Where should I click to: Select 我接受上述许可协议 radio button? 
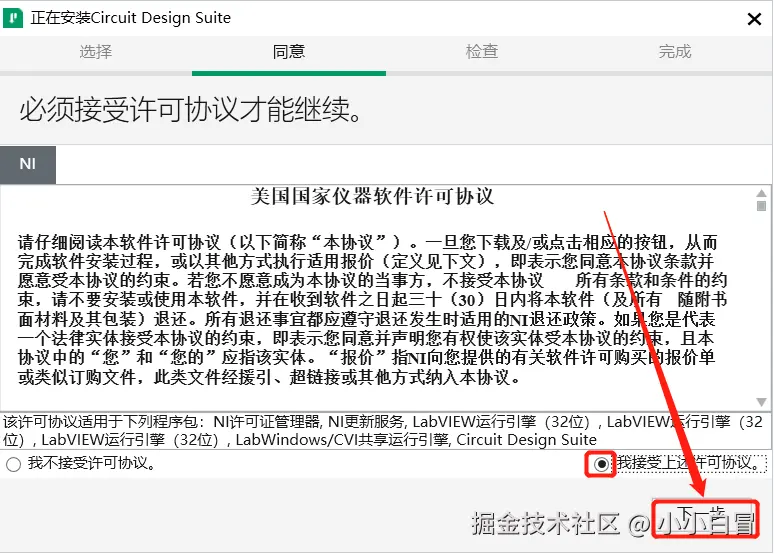tap(601, 464)
